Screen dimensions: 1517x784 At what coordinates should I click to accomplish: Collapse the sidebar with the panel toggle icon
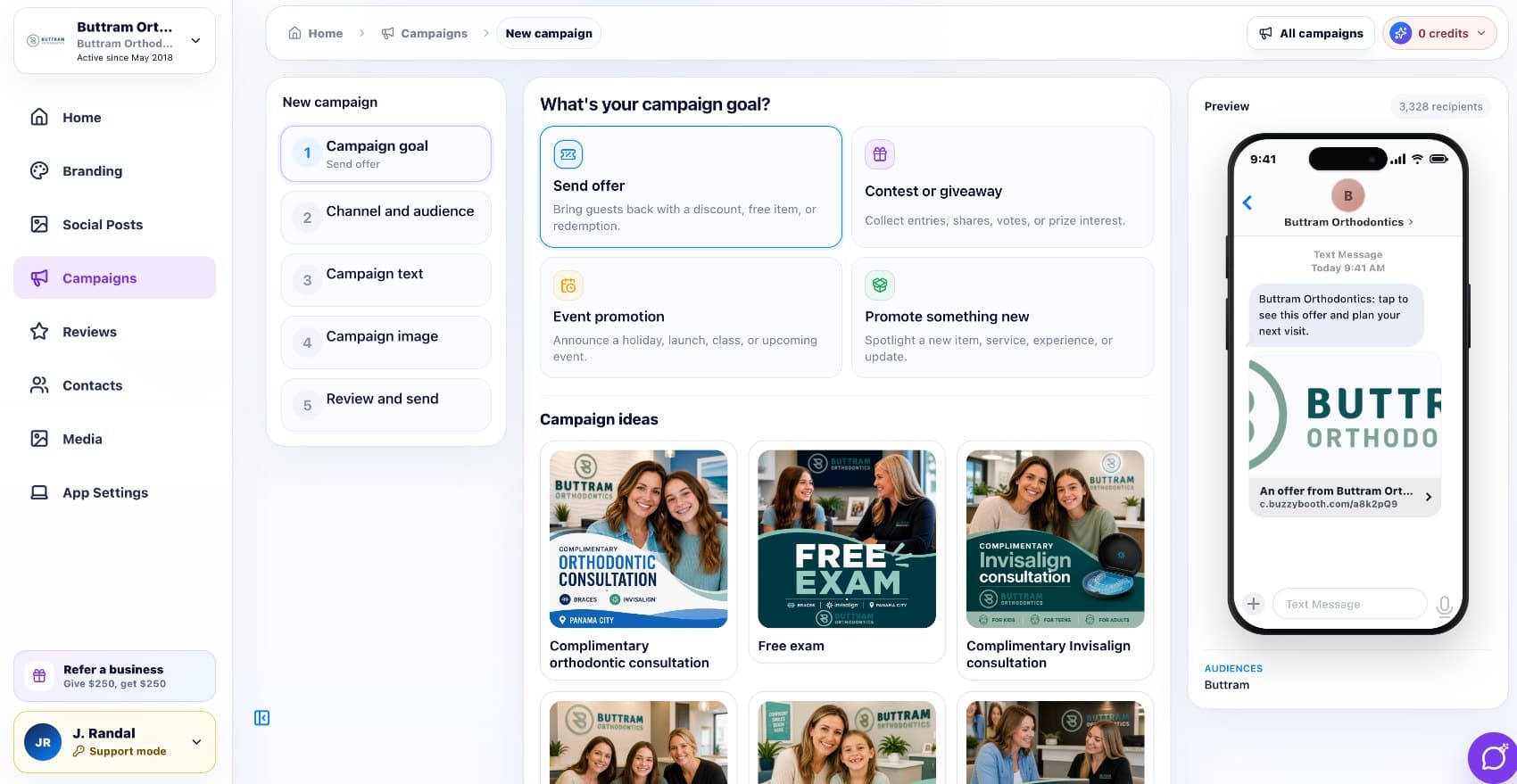pyautogui.click(x=261, y=718)
